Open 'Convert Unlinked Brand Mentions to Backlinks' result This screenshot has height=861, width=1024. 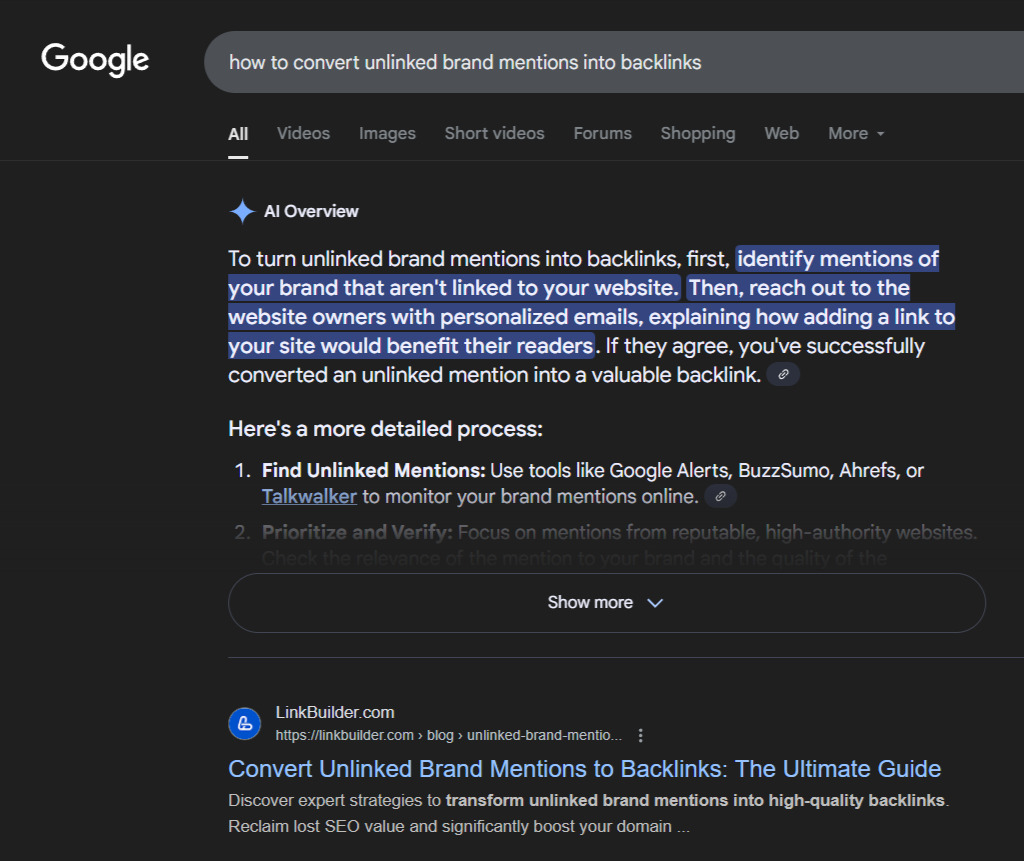tap(584, 769)
